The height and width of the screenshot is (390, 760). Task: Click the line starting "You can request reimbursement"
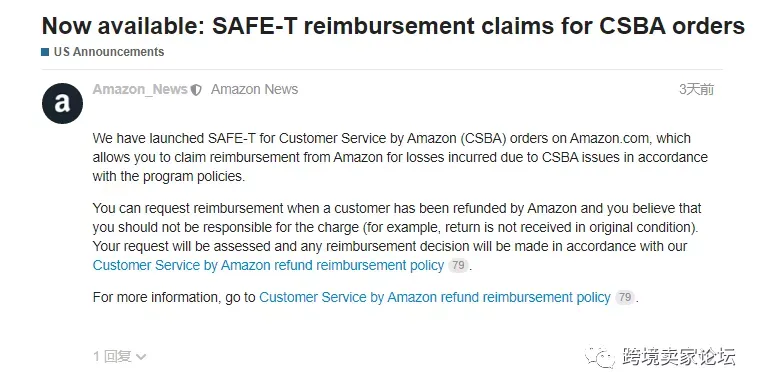(x=397, y=208)
